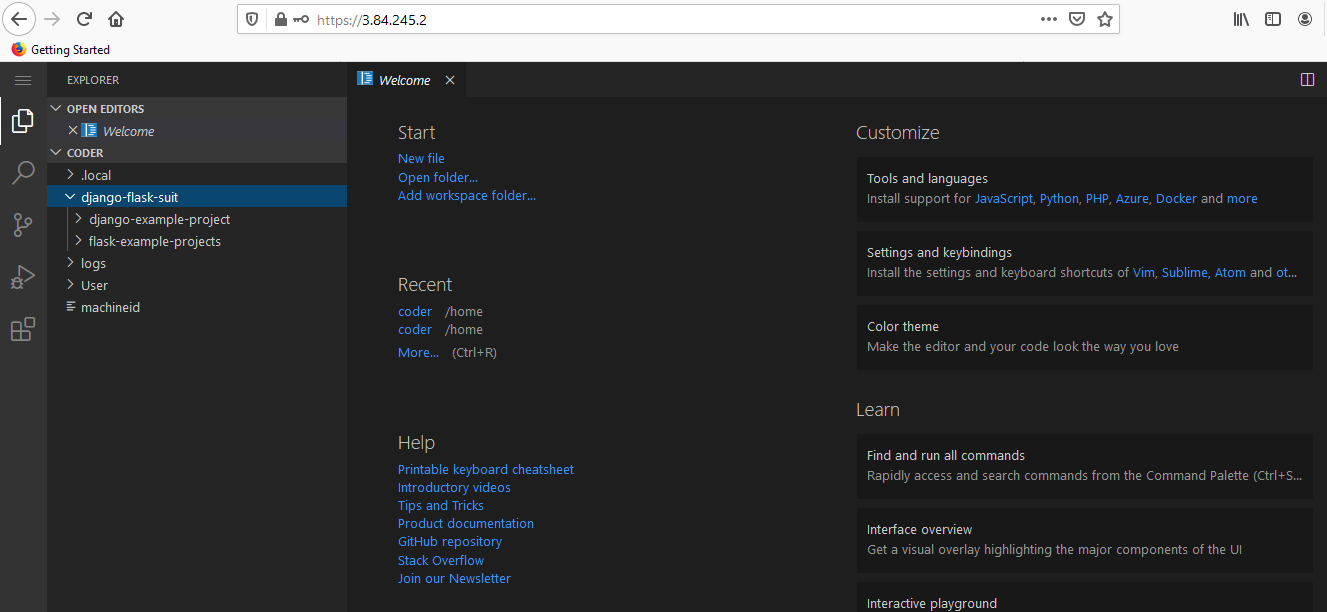Switch to the Welcome tab
This screenshot has height=612, width=1327.
point(404,80)
